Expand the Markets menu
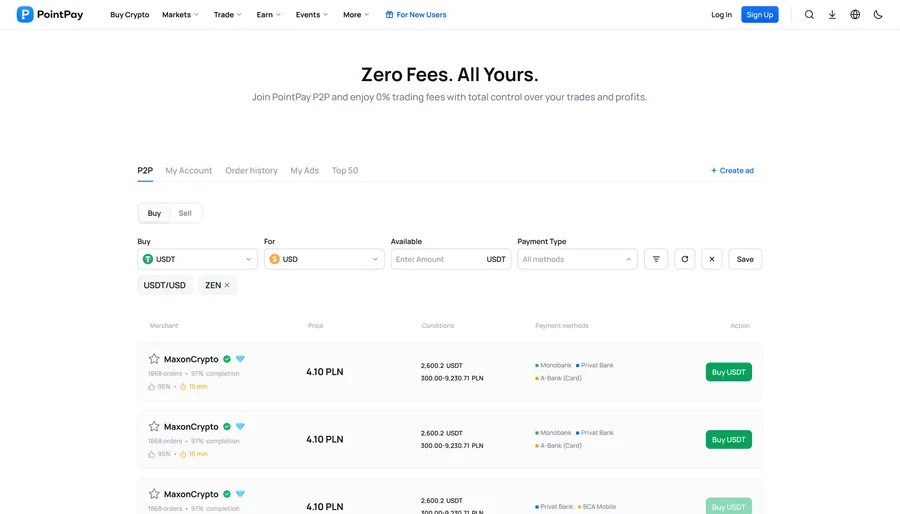This screenshot has height=514, width=900. pos(180,14)
